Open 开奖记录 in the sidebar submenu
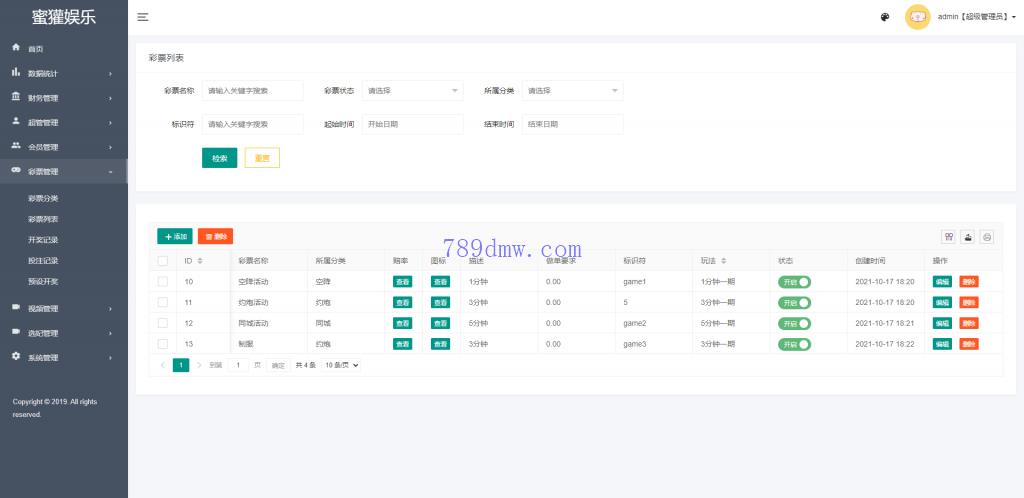The image size is (1024, 498). (43, 240)
